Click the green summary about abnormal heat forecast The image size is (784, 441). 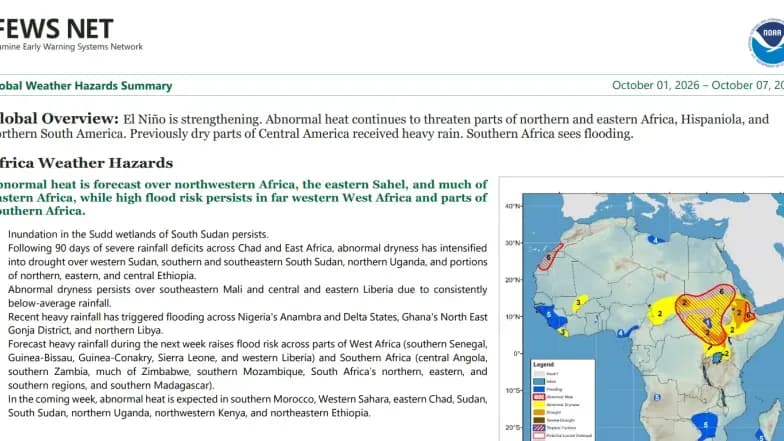coord(244,198)
